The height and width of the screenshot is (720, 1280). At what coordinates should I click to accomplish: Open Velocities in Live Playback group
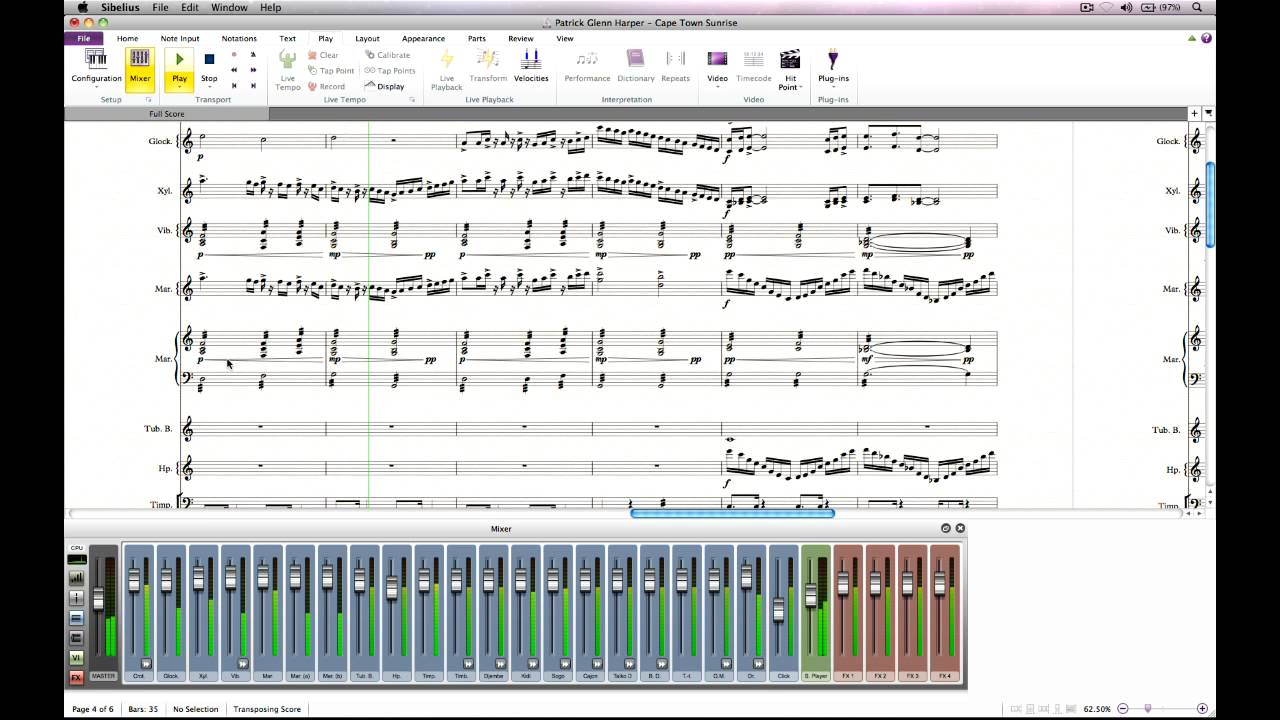point(531,66)
